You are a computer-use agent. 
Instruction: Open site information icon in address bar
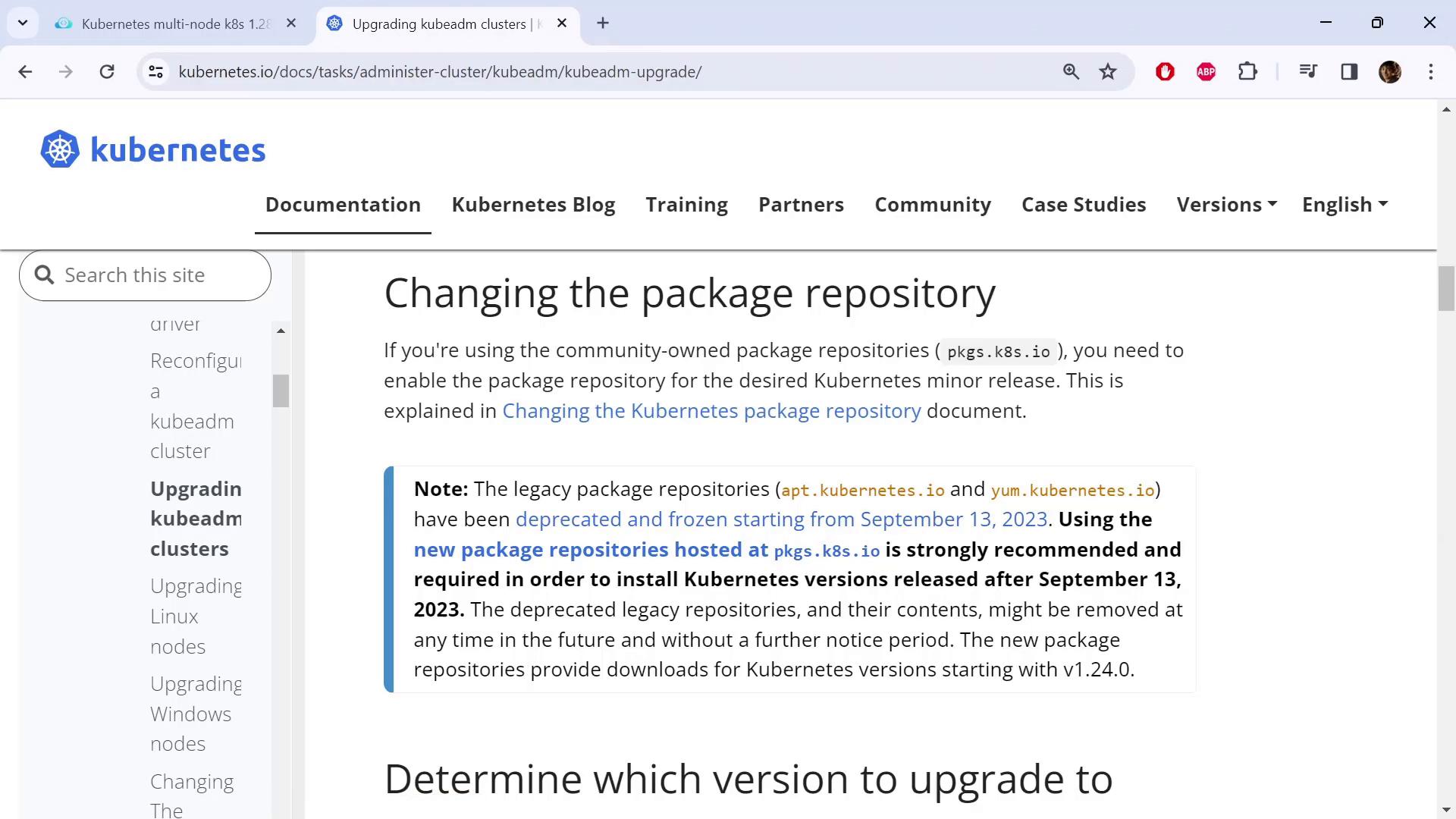[x=155, y=72]
